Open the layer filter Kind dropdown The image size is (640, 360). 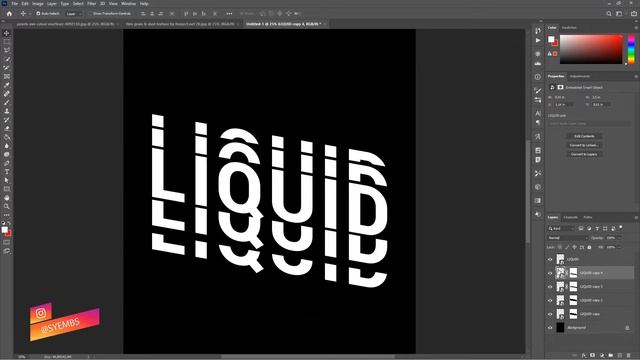pos(561,229)
